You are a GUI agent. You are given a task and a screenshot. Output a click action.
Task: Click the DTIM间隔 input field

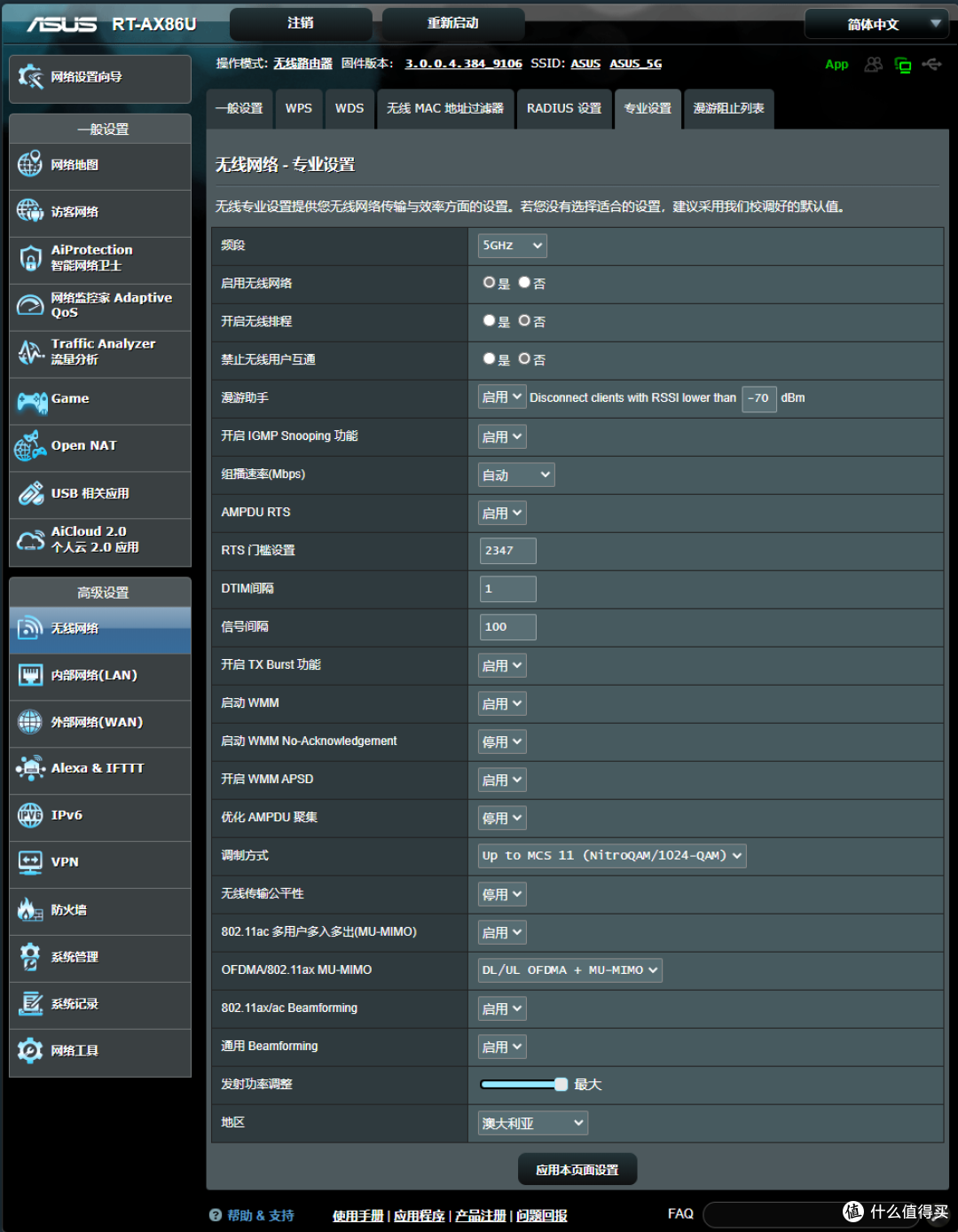[x=507, y=589]
